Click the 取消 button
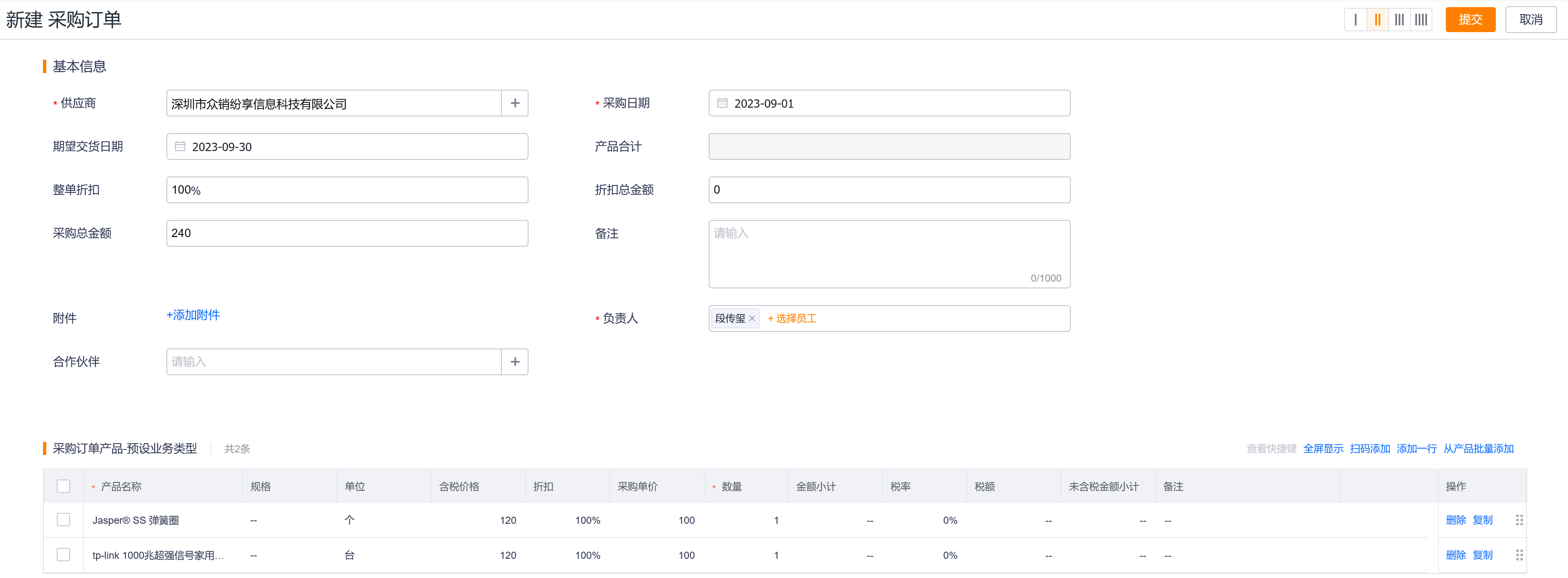 click(x=1530, y=20)
